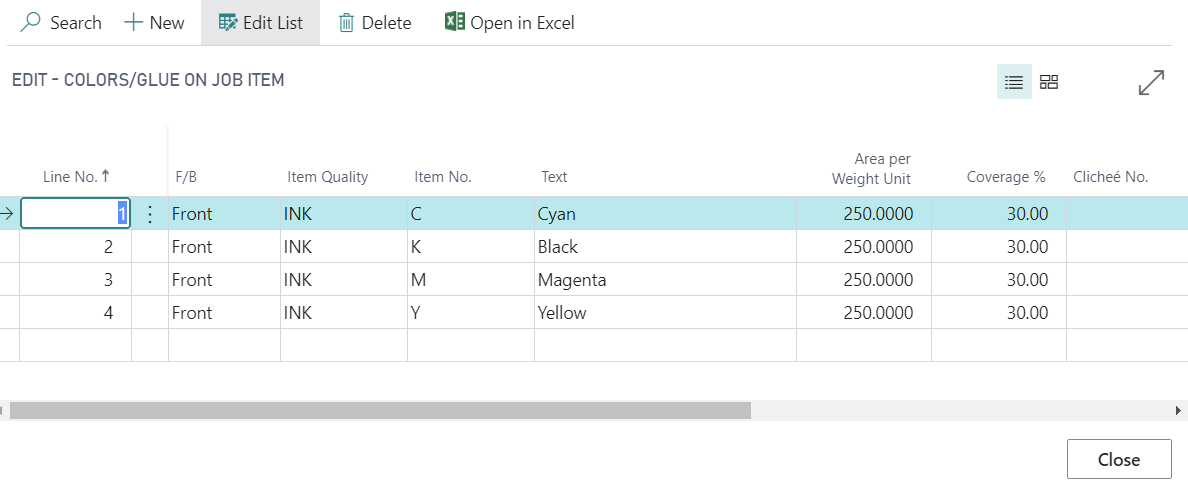1188x495 pixels.
Task: Click the Search text label
Action: click(x=76, y=23)
